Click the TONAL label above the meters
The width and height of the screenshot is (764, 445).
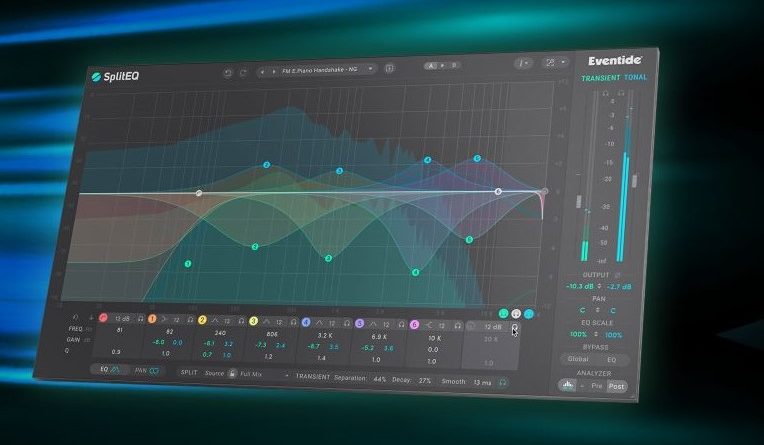(635, 77)
